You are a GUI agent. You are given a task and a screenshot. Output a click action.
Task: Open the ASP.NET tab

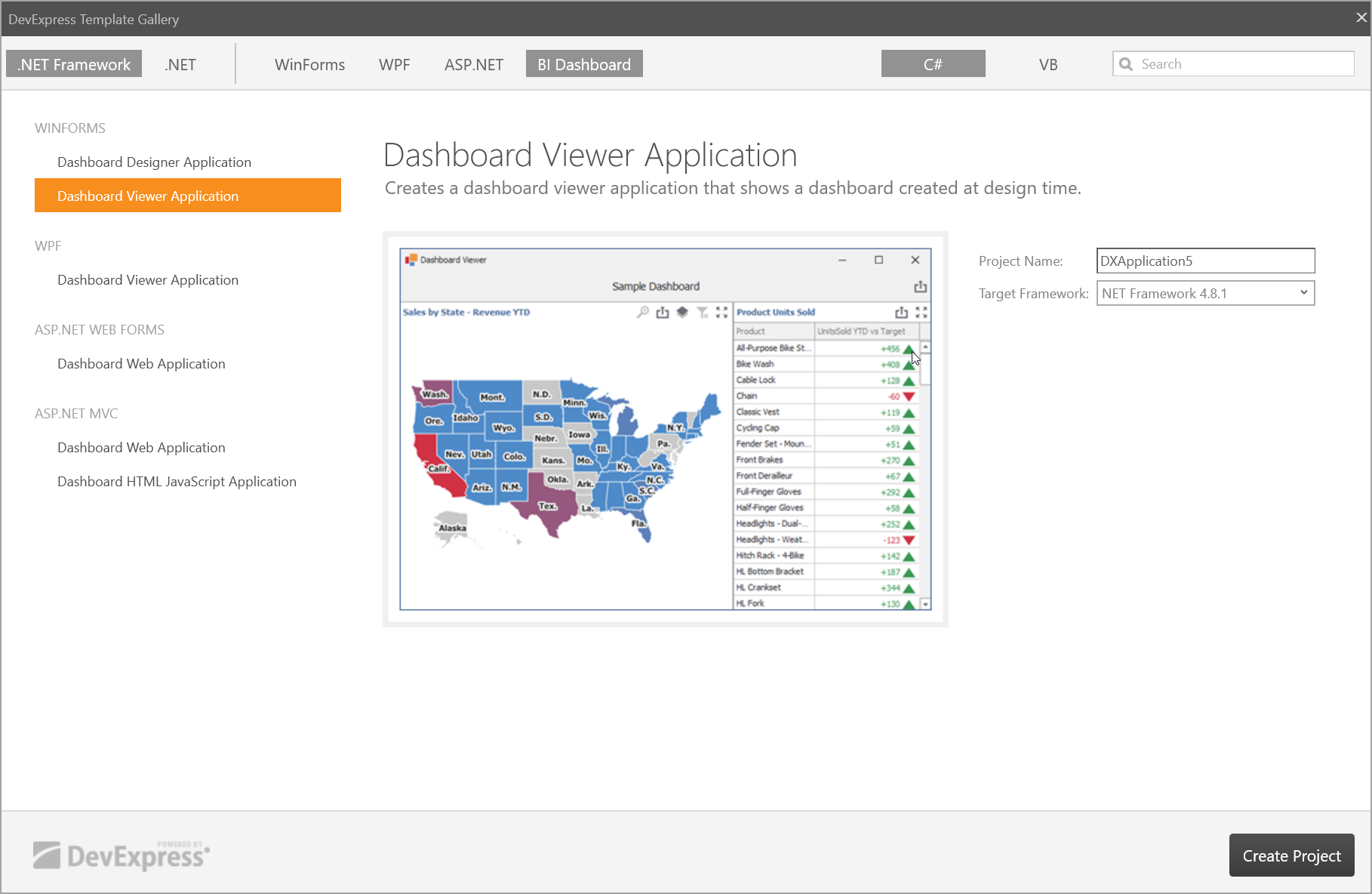(474, 64)
